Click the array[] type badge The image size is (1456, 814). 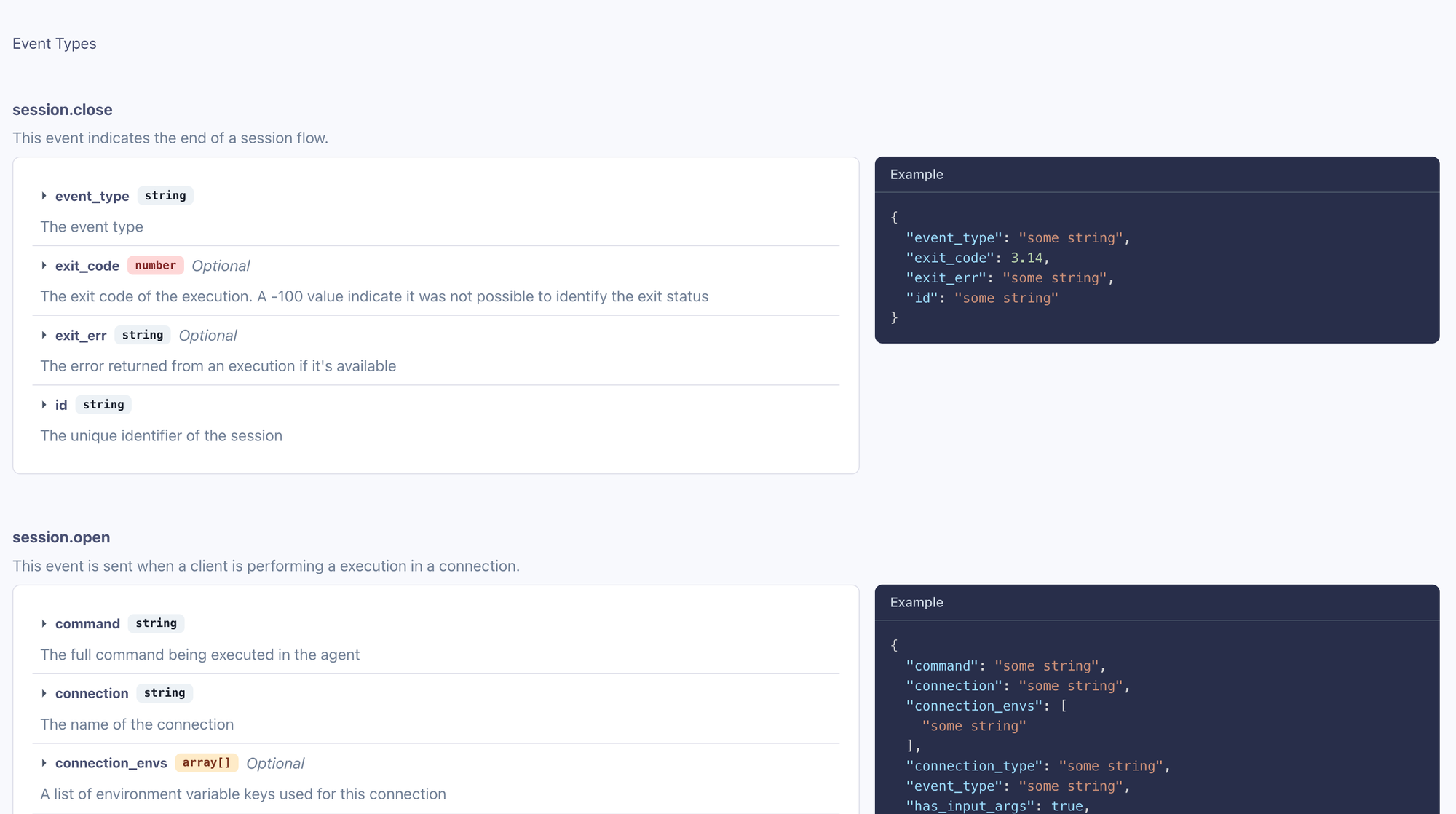(x=206, y=763)
